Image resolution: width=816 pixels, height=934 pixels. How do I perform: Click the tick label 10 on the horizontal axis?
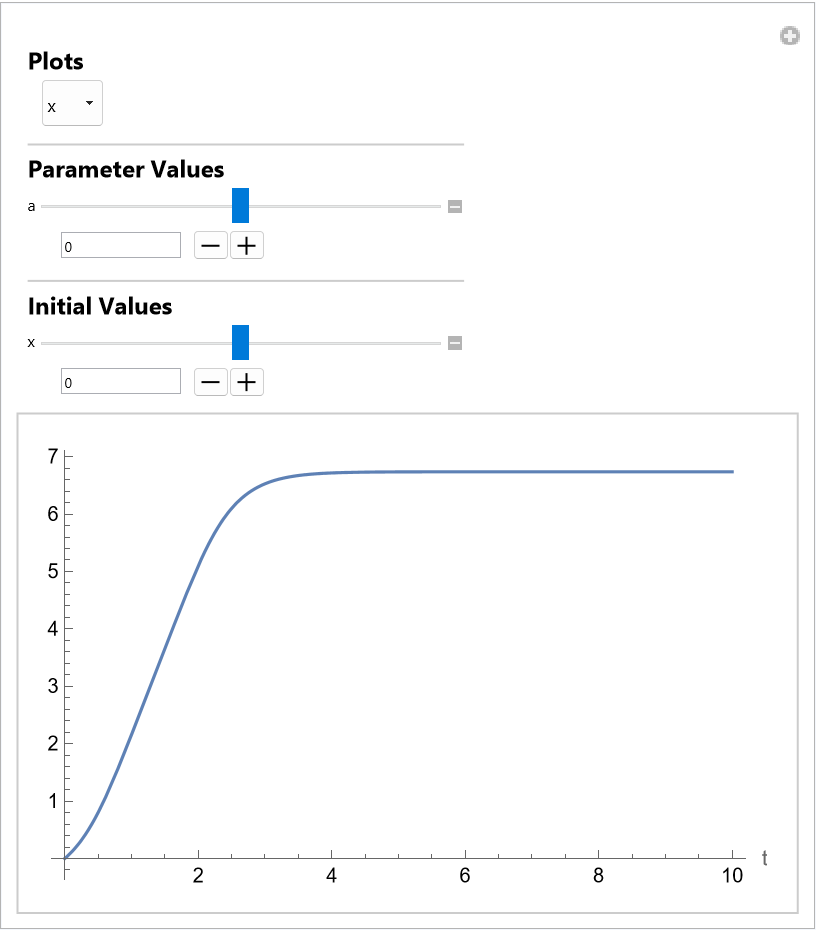tap(733, 877)
